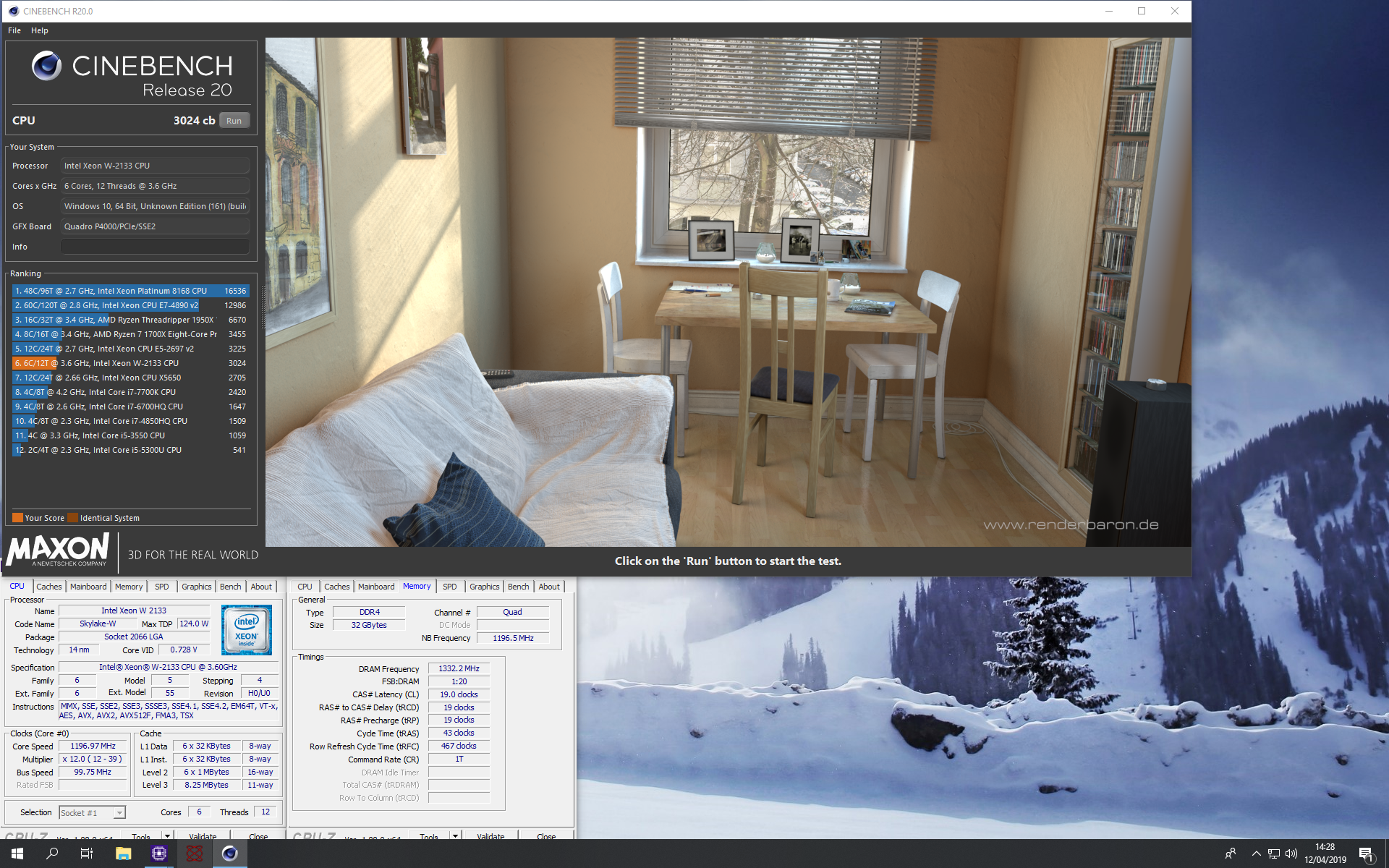Open Caches tab in left CPU-Z window

point(49,587)
